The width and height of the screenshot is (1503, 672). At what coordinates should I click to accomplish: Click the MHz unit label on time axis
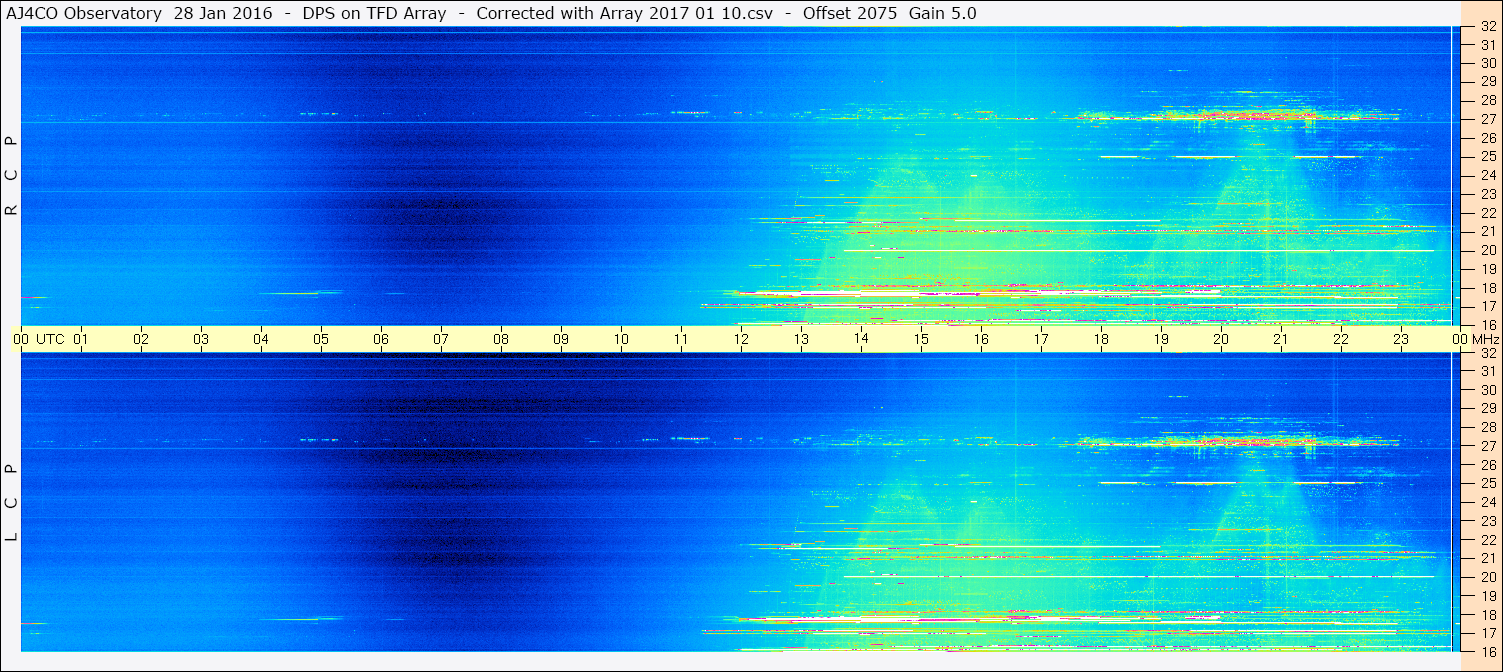pyautogui.click(x=1485, y=339)
